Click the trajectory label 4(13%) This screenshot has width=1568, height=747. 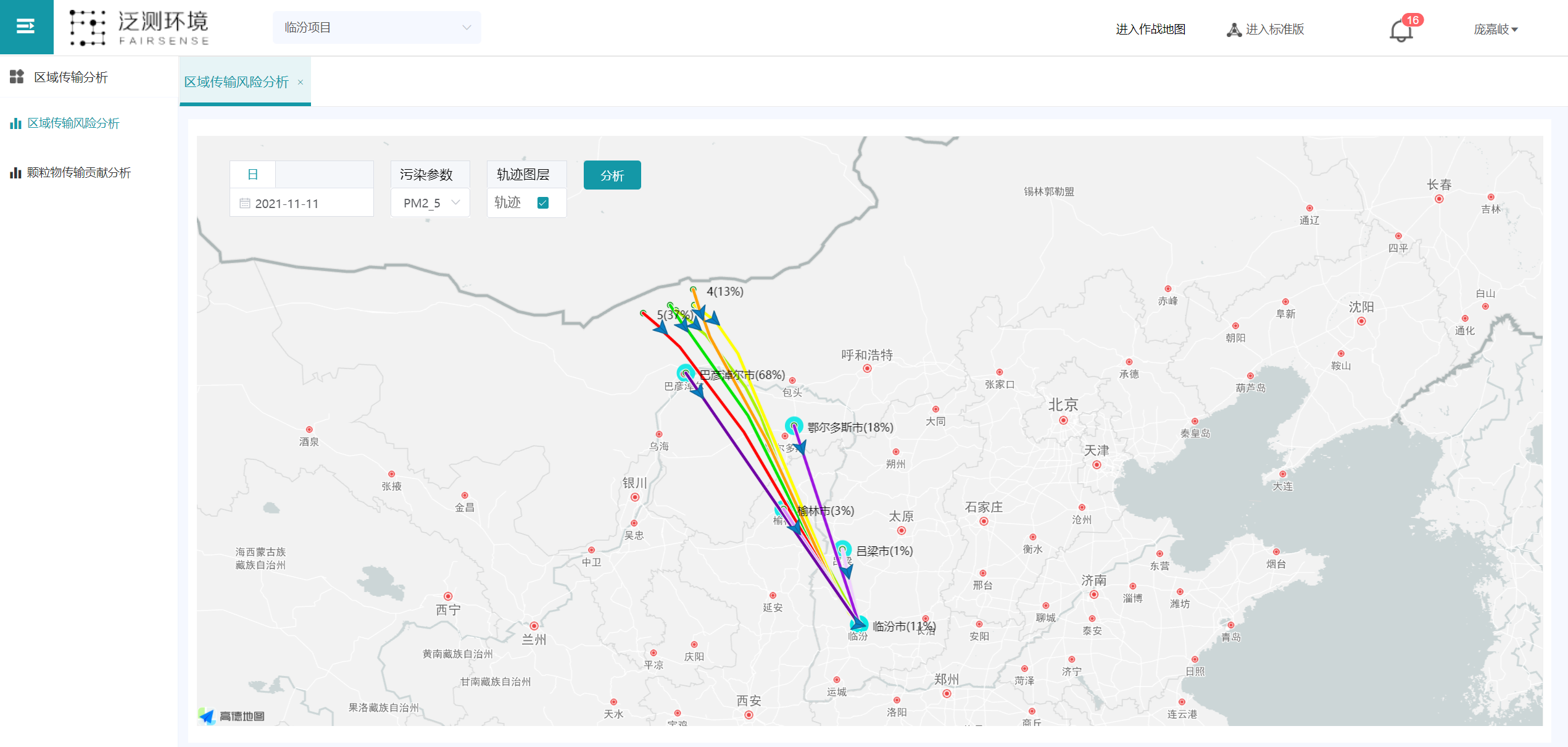[725, 291]
